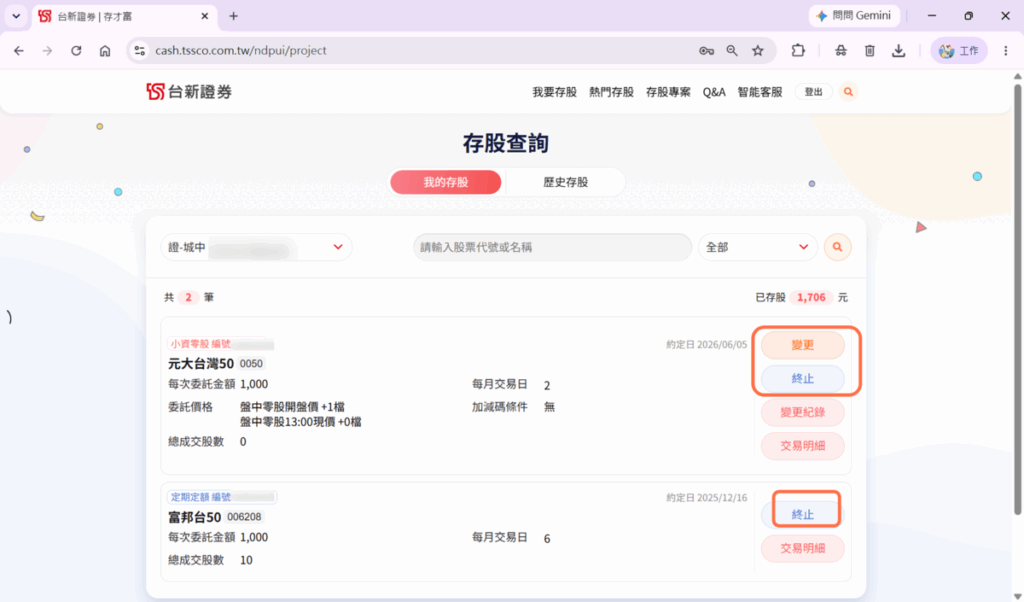Click the 台新證券 logo
1024x602 pixels.
tap(189, 91)
